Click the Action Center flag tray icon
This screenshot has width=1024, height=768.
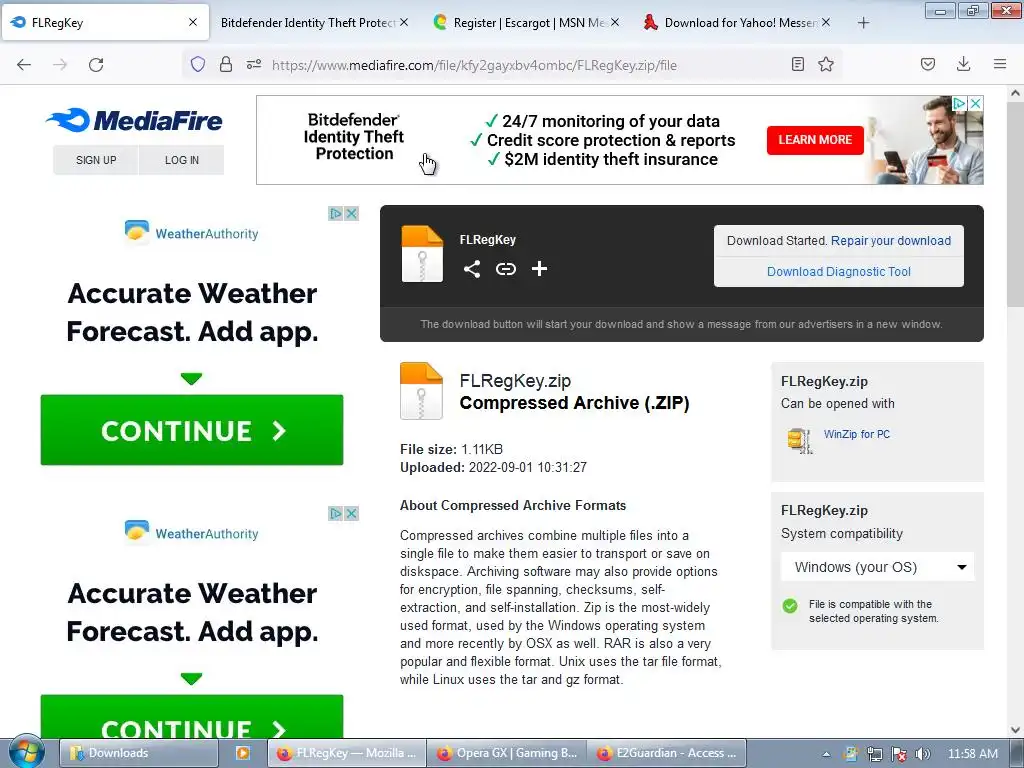pyautogui.click(x=899, y=754)
